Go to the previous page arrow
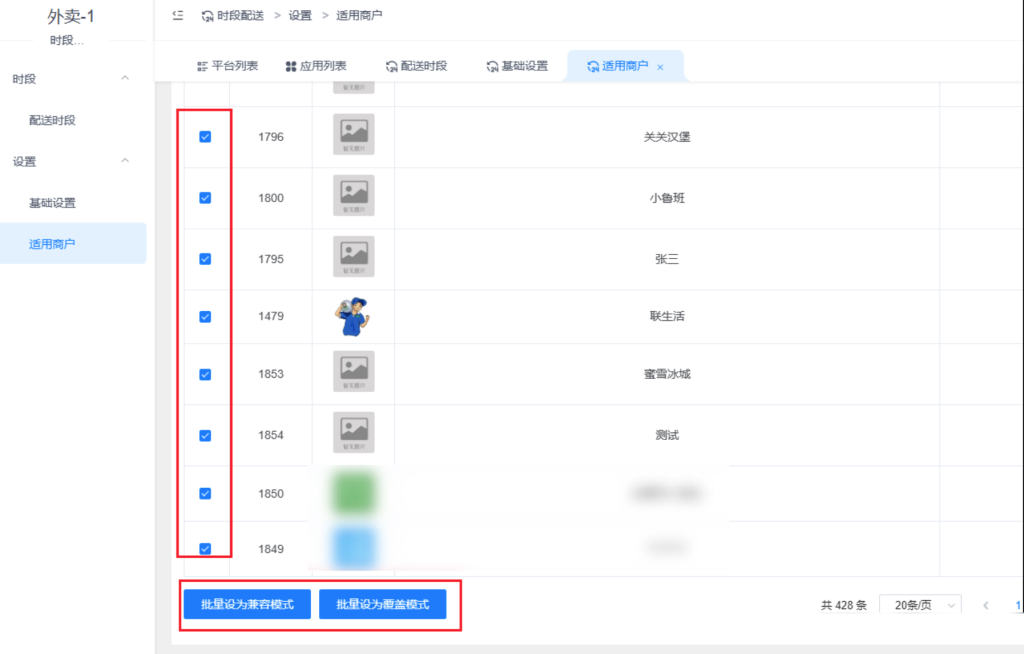Screen dimensions: 1024x654 [986, 605]
